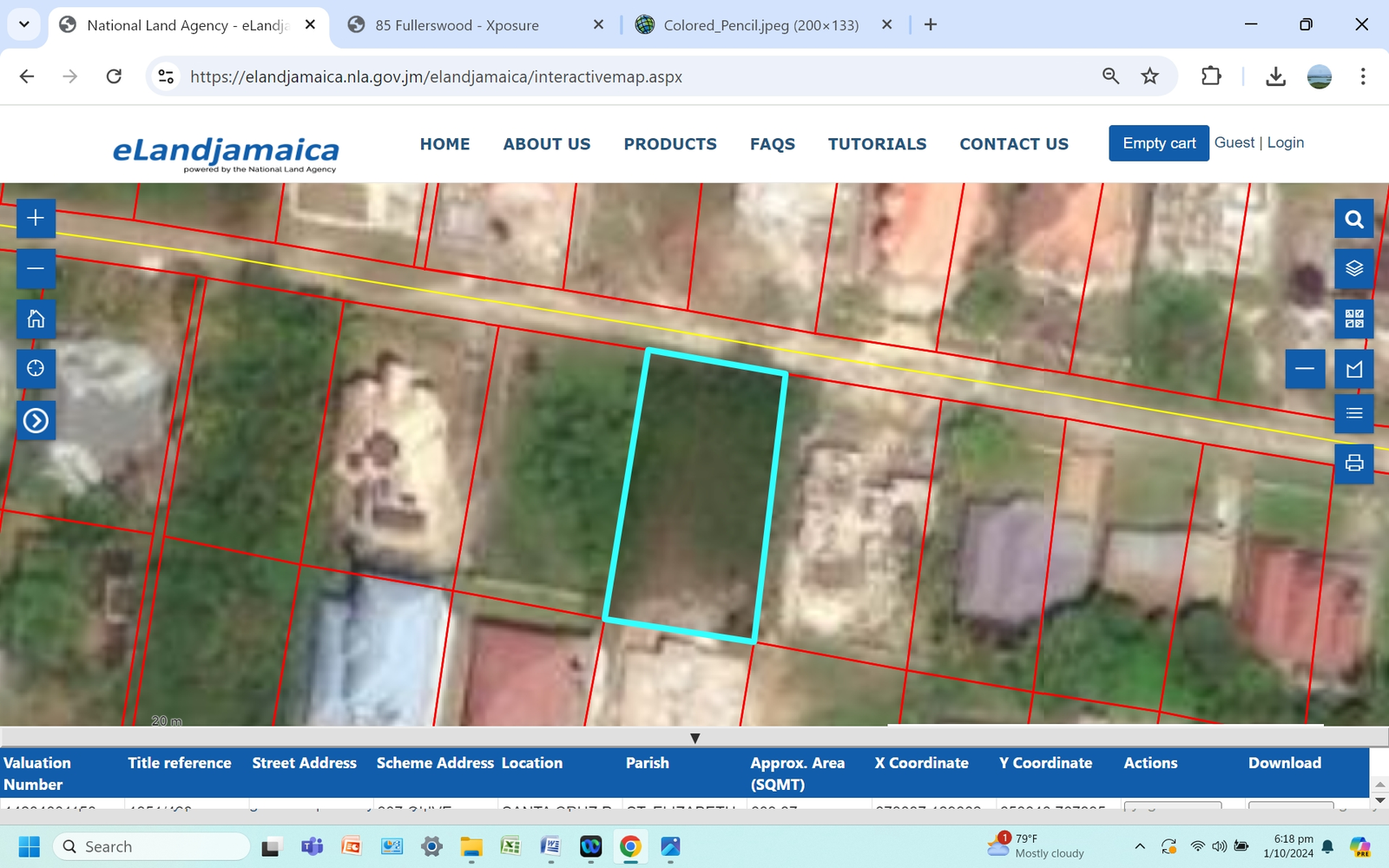1389x868 pixels.
Task: Collapse the right toolbar with the minus toggle
Action: click(1305, 369)
